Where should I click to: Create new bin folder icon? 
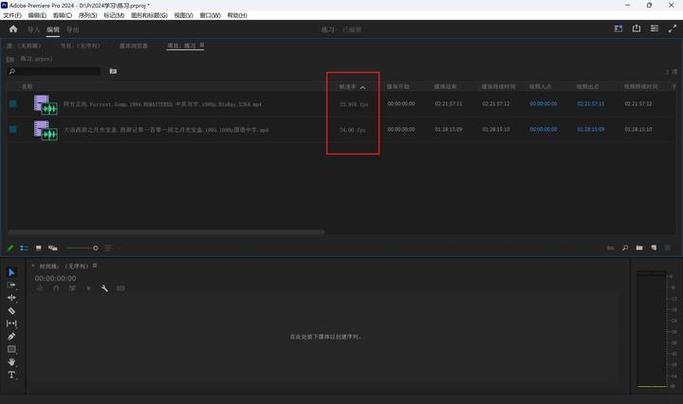point(639,248)
